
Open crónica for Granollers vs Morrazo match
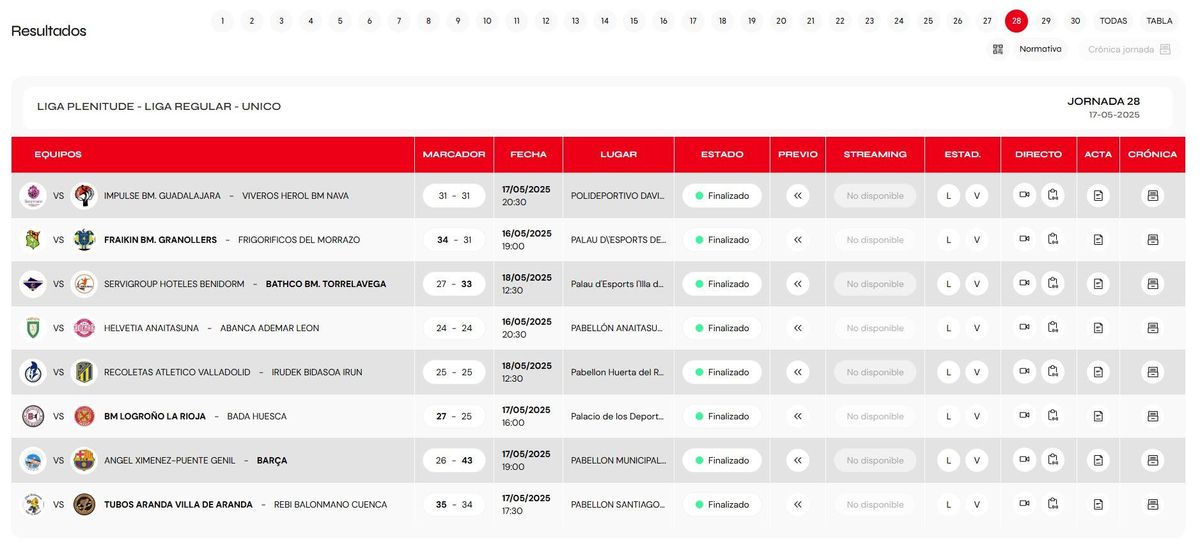coord(1153,239)
